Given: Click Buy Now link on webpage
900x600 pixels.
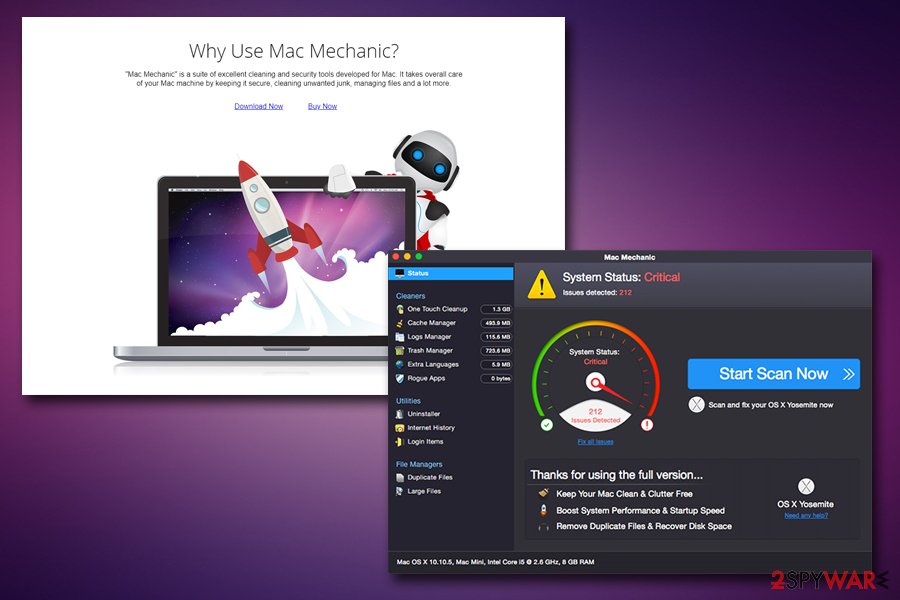Looking at the screenshot, I should [x=322, y=106].
